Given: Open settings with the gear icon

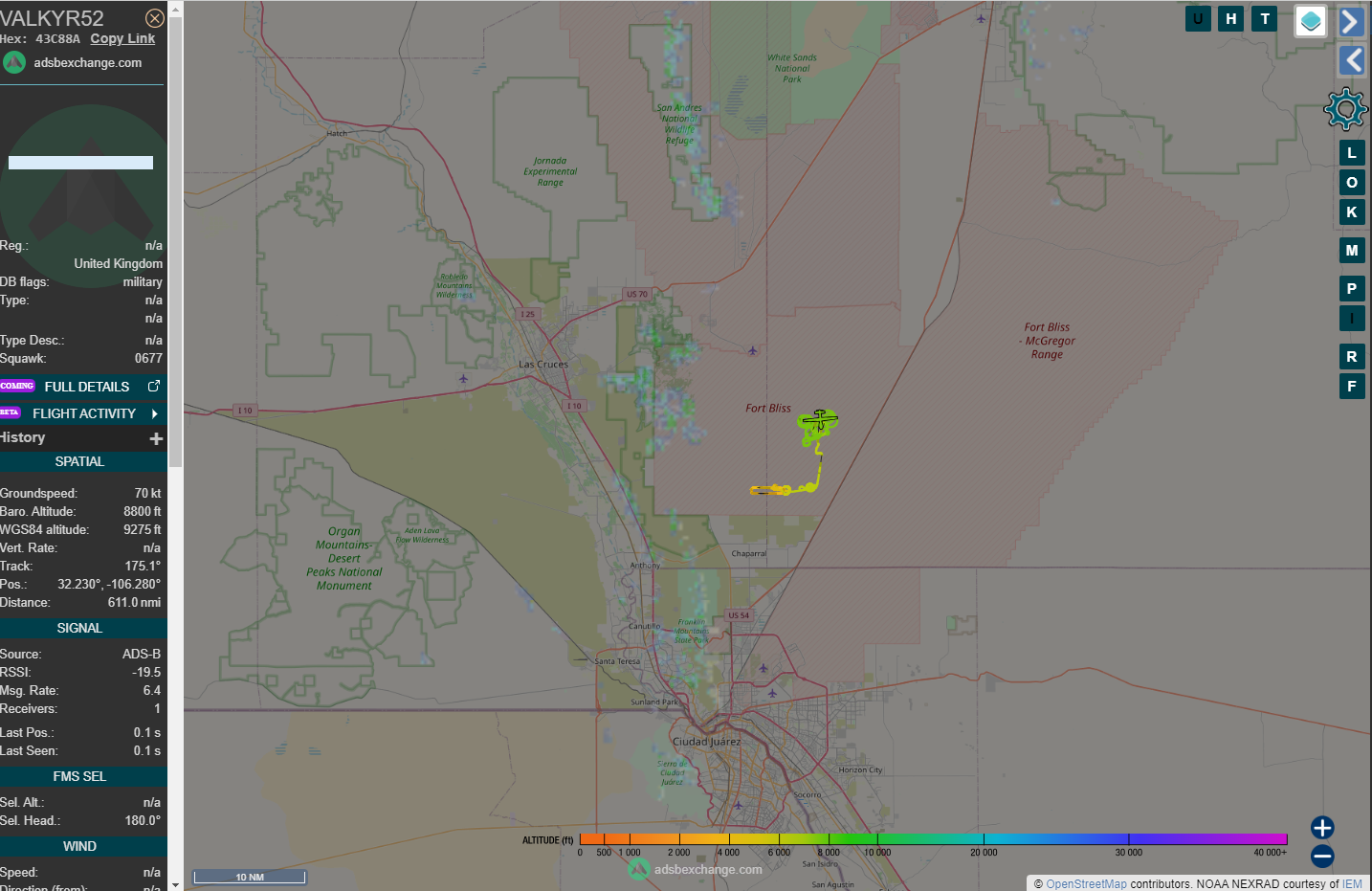Looking at the screenshot, I should point(1346,109).
